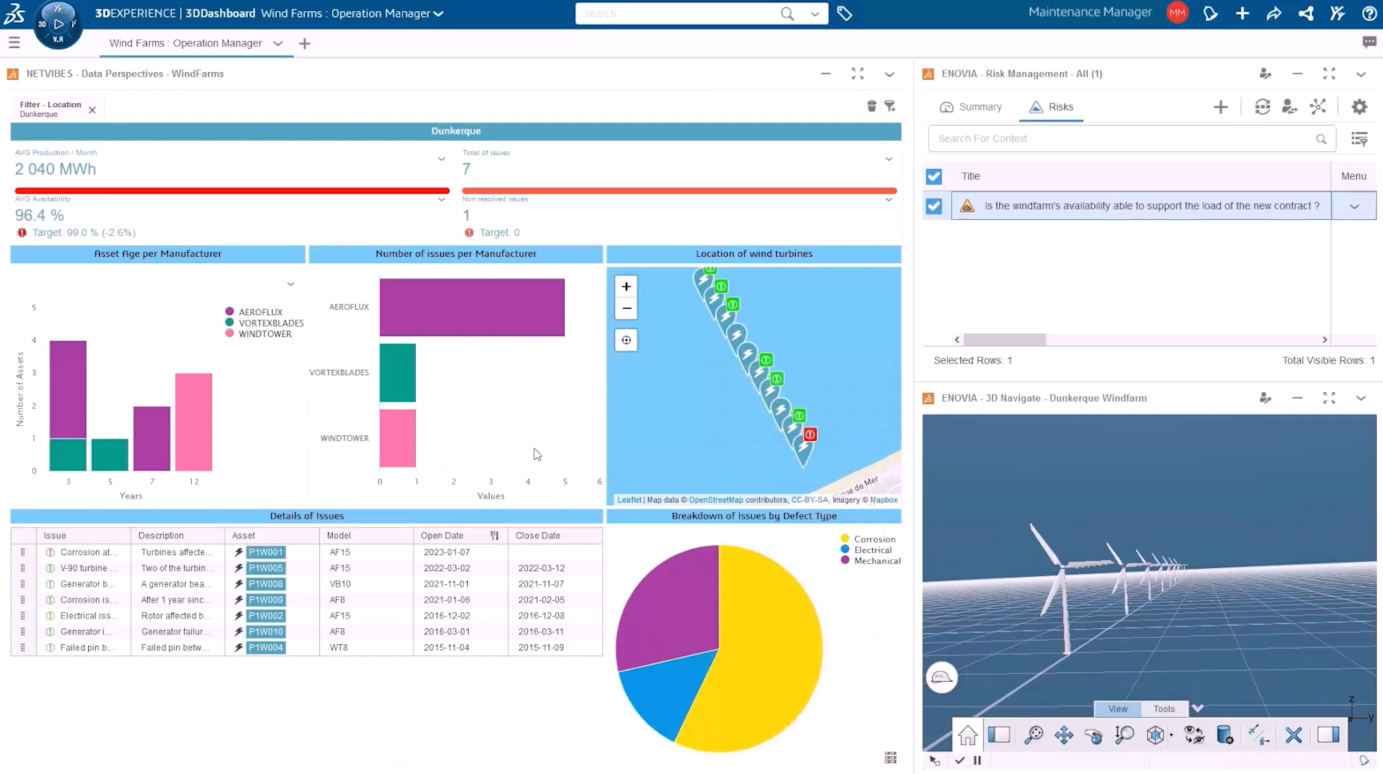The image size is (1383, 774).
Task: Expand the AVG Production / Month dropdown
Action: coord(441,159)
